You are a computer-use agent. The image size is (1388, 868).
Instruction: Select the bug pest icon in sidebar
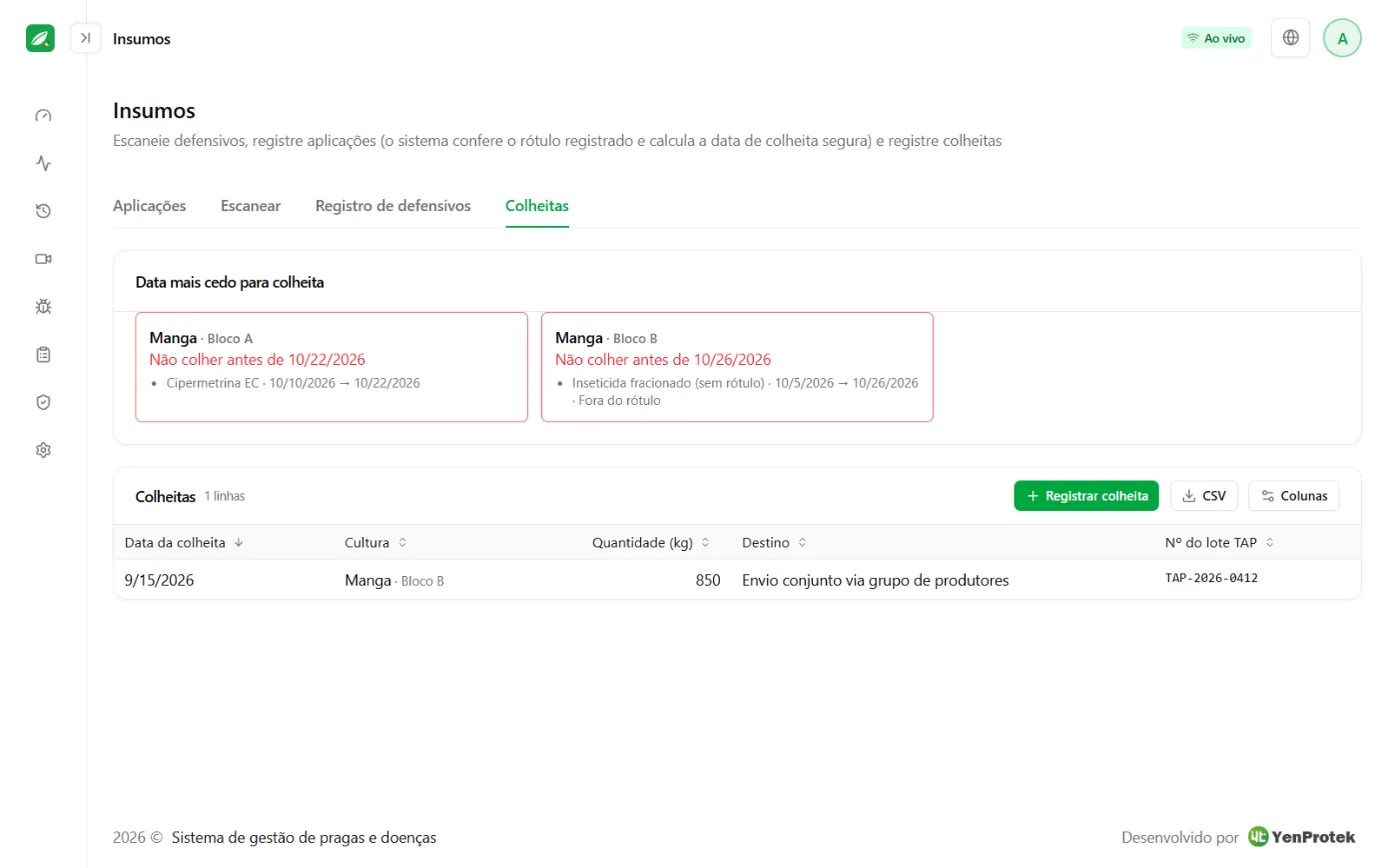43,307
